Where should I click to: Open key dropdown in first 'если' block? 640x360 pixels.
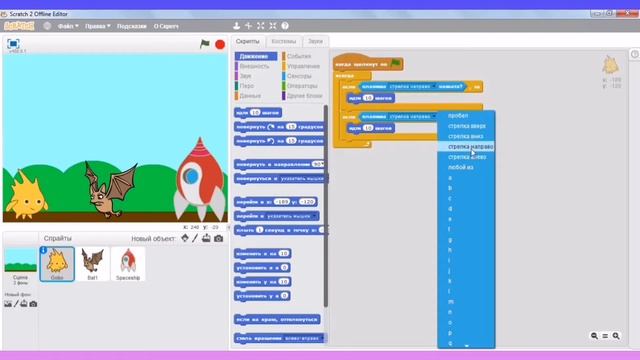click(434, 87)
